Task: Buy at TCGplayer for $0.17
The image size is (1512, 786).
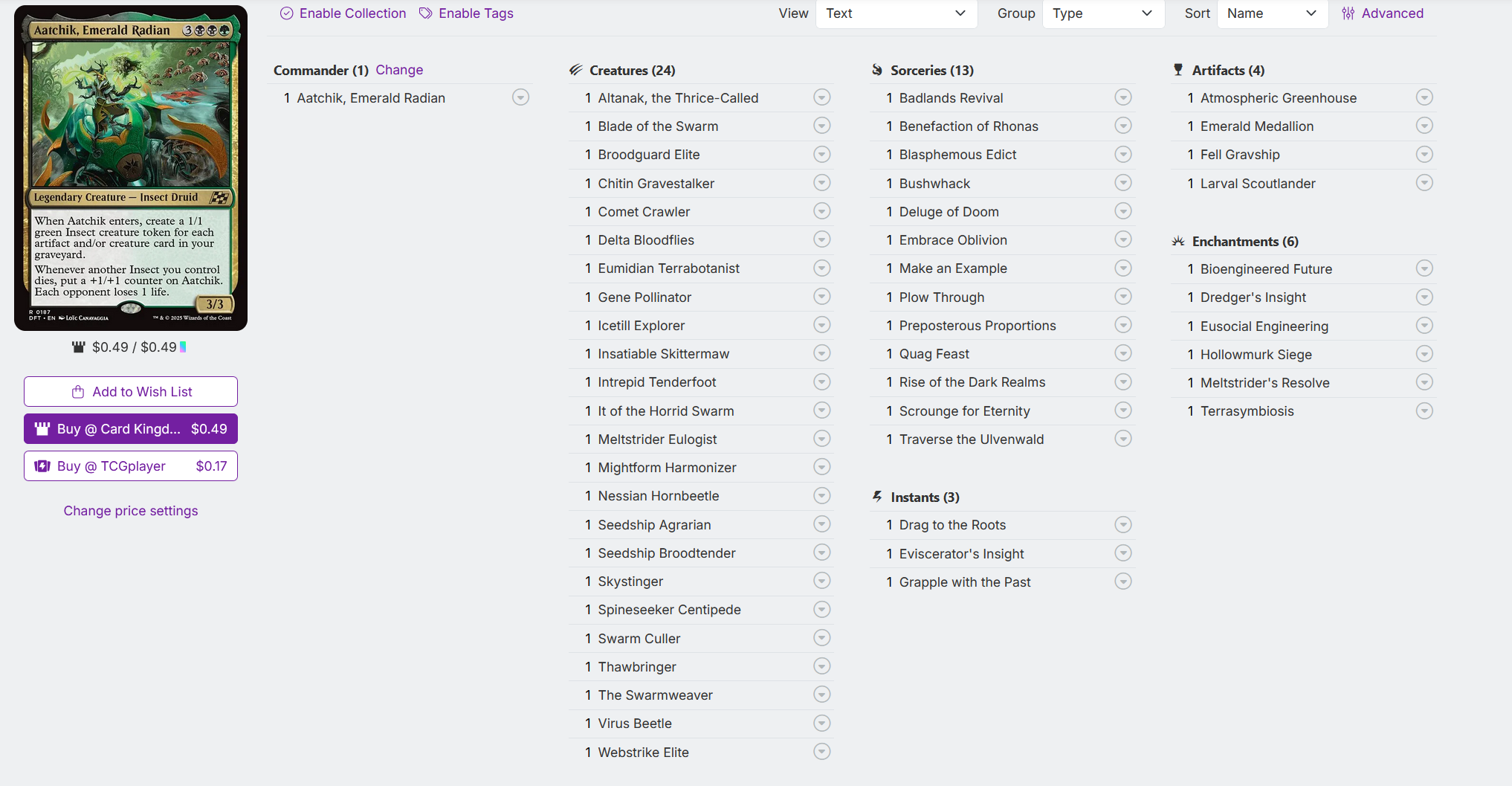Action: click(x=131, y=466)
